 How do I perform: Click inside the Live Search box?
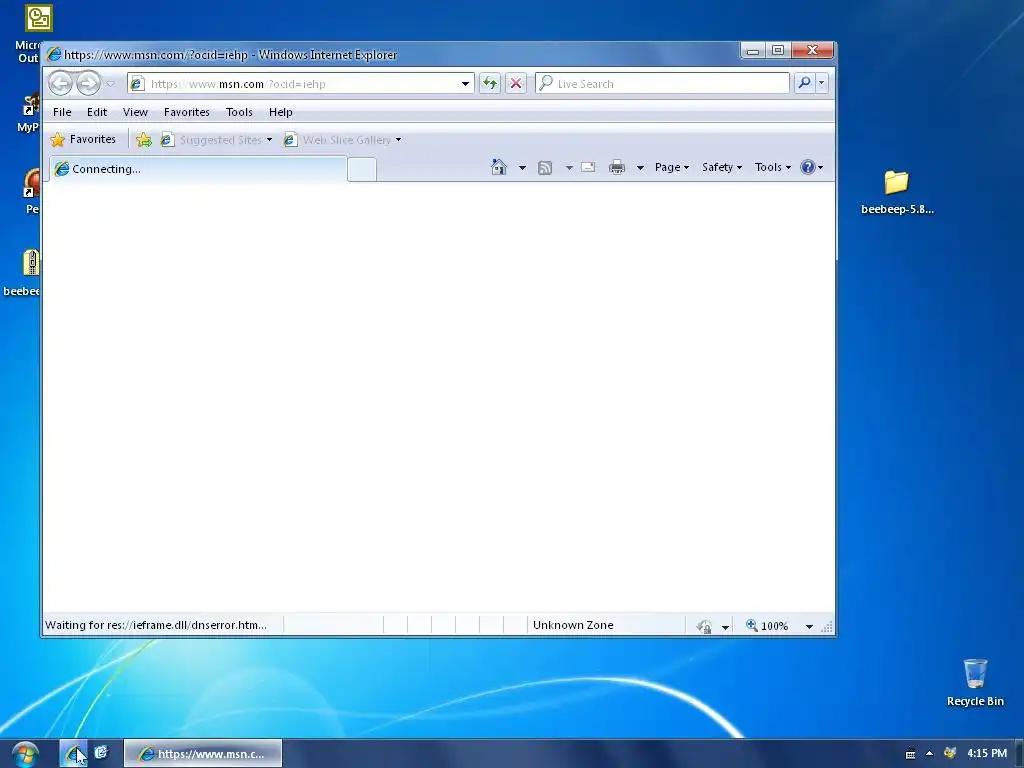[x=662, y=84]
